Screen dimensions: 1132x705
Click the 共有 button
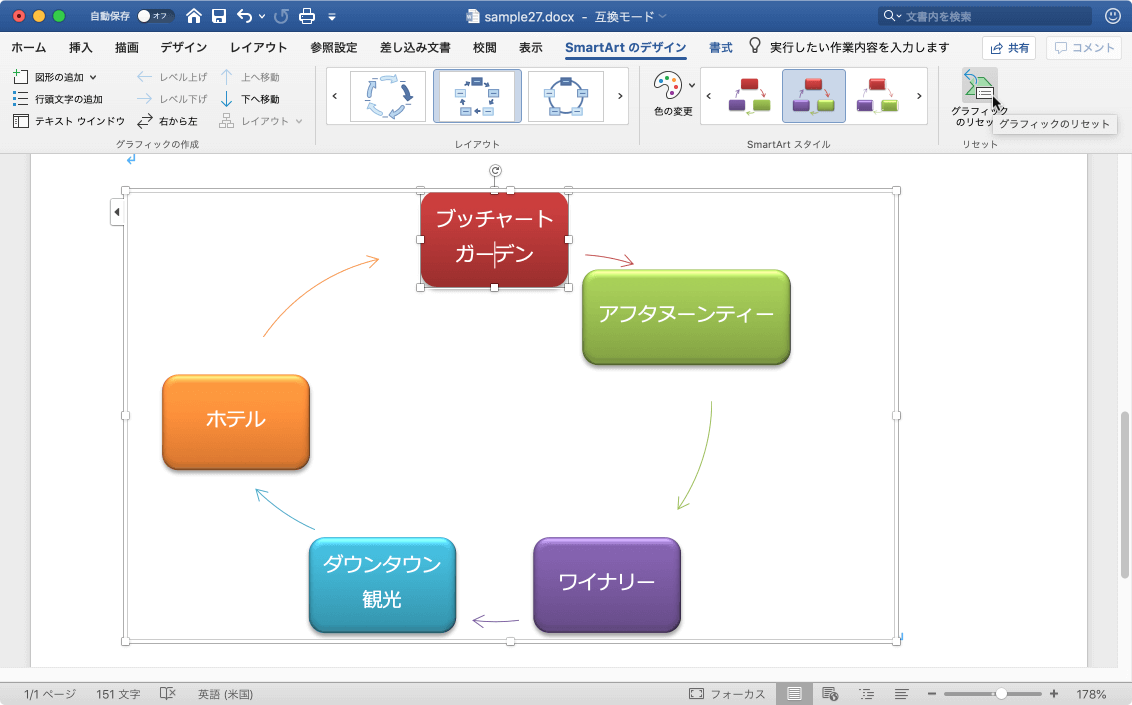point(1009,48)
